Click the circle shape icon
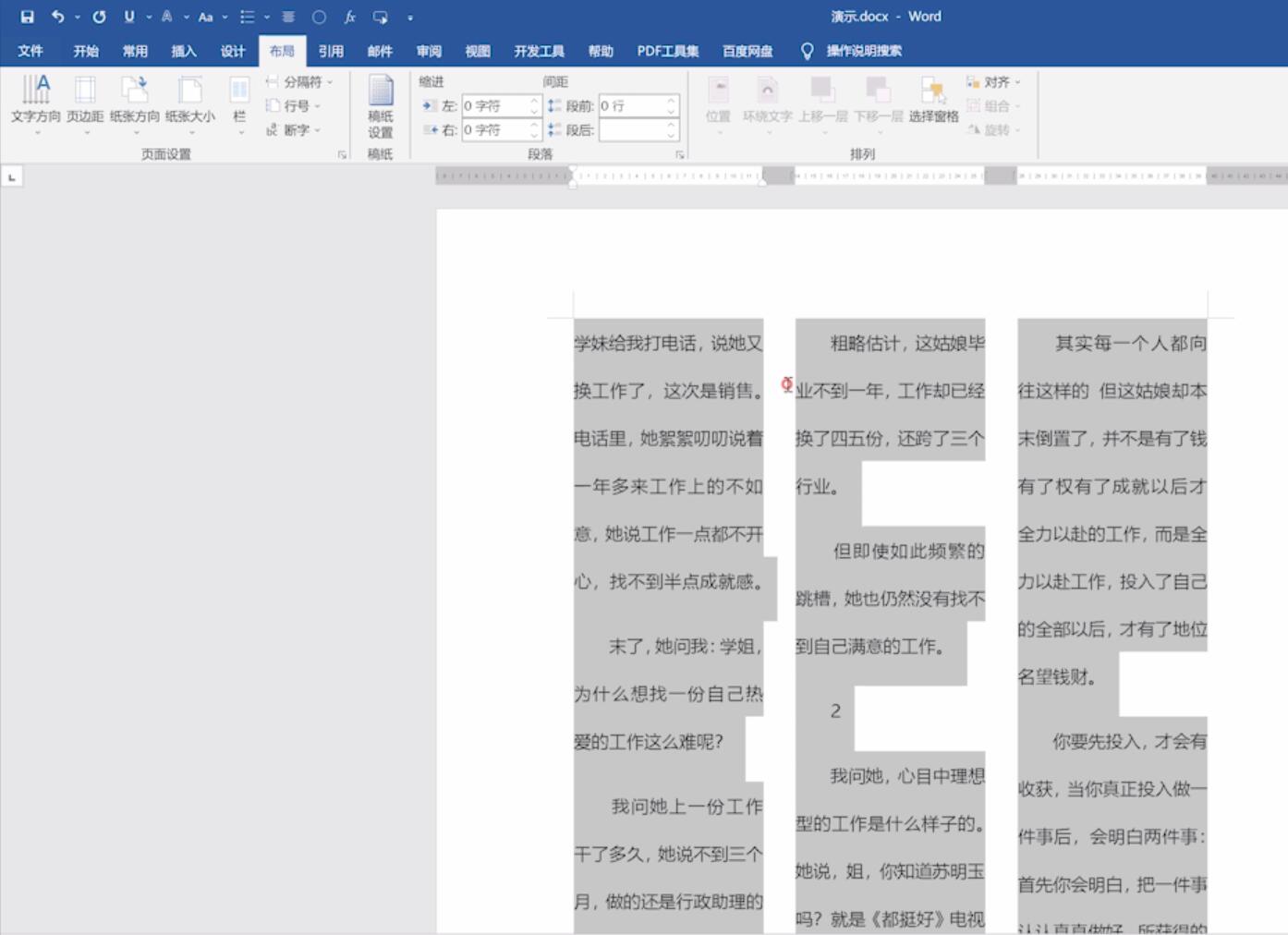This screenshot has width=1288, height=935. [319, 17]
